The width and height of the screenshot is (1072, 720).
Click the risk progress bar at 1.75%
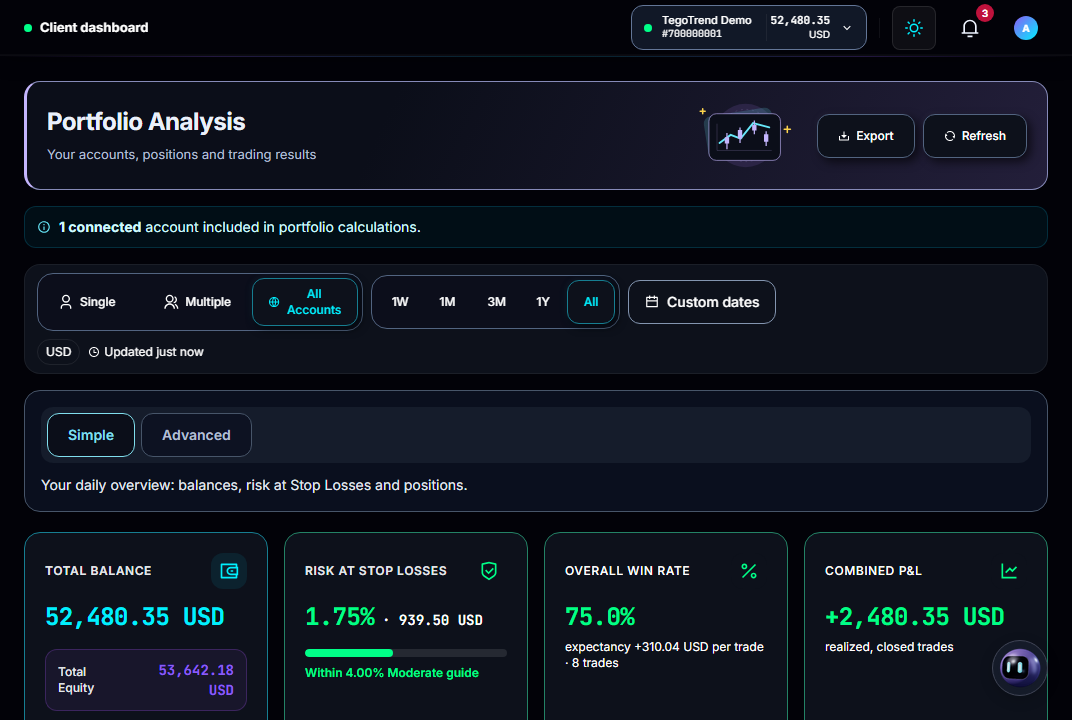tap(406, 653)
